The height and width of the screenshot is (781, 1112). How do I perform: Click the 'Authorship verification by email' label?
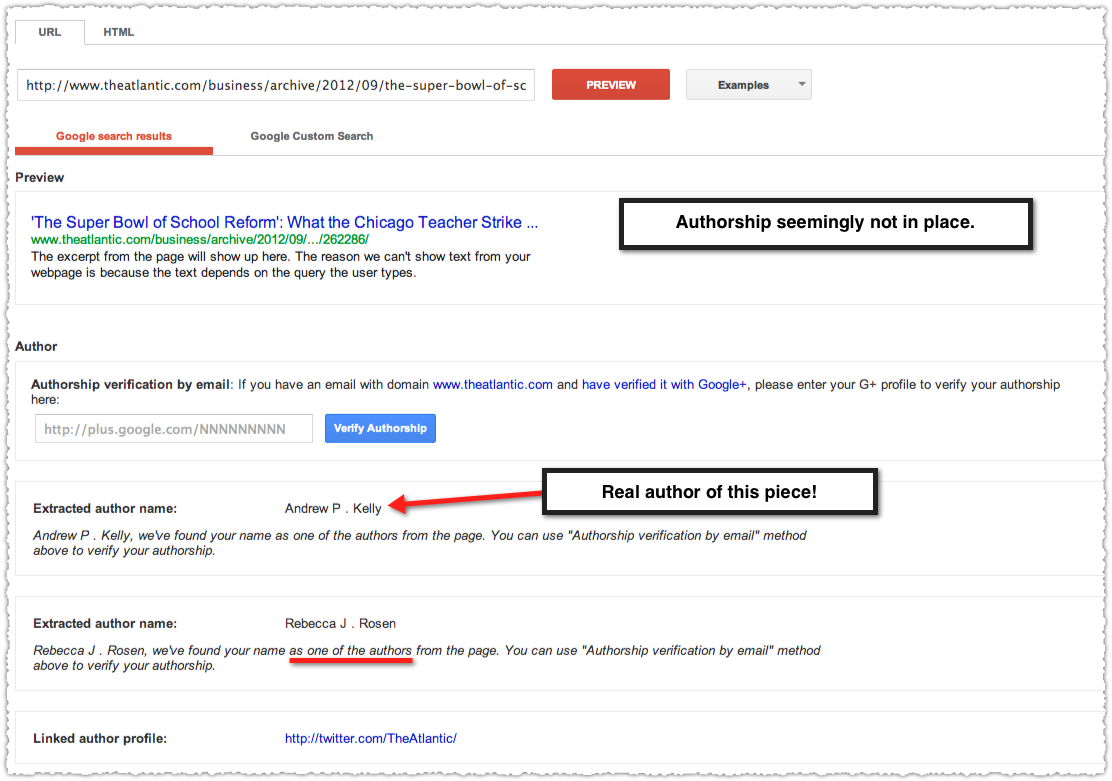[x=130, y=384]
